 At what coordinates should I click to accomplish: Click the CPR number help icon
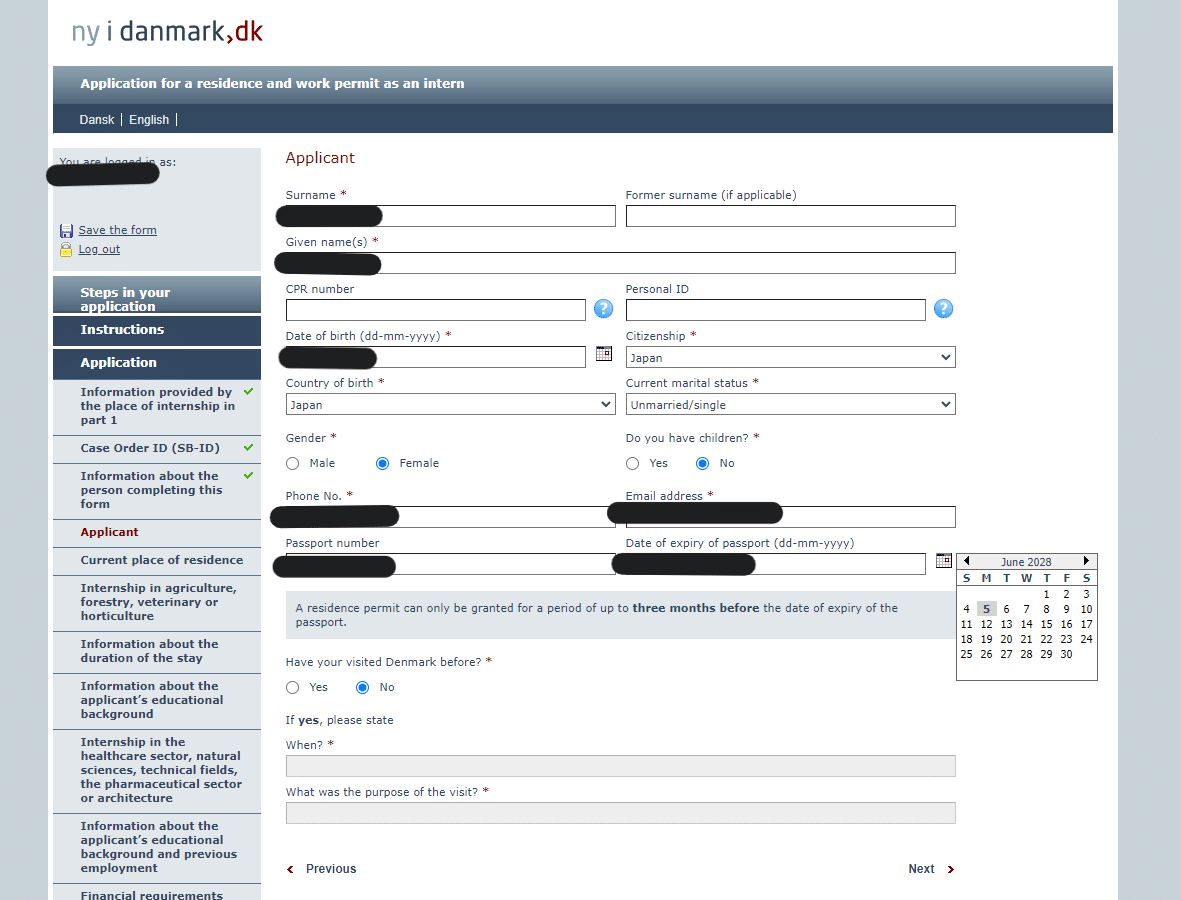(603, 309)
